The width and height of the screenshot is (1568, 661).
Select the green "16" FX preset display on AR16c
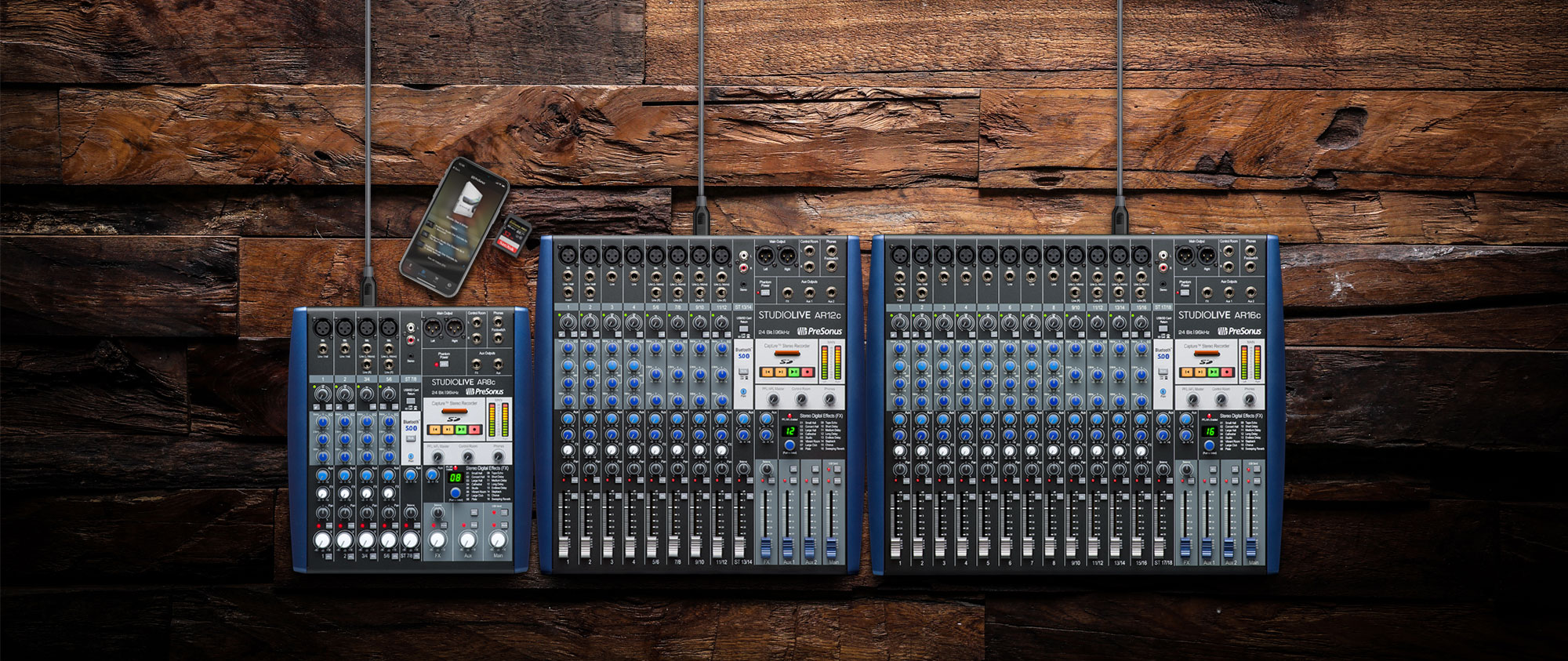(x=1210, y=430)
